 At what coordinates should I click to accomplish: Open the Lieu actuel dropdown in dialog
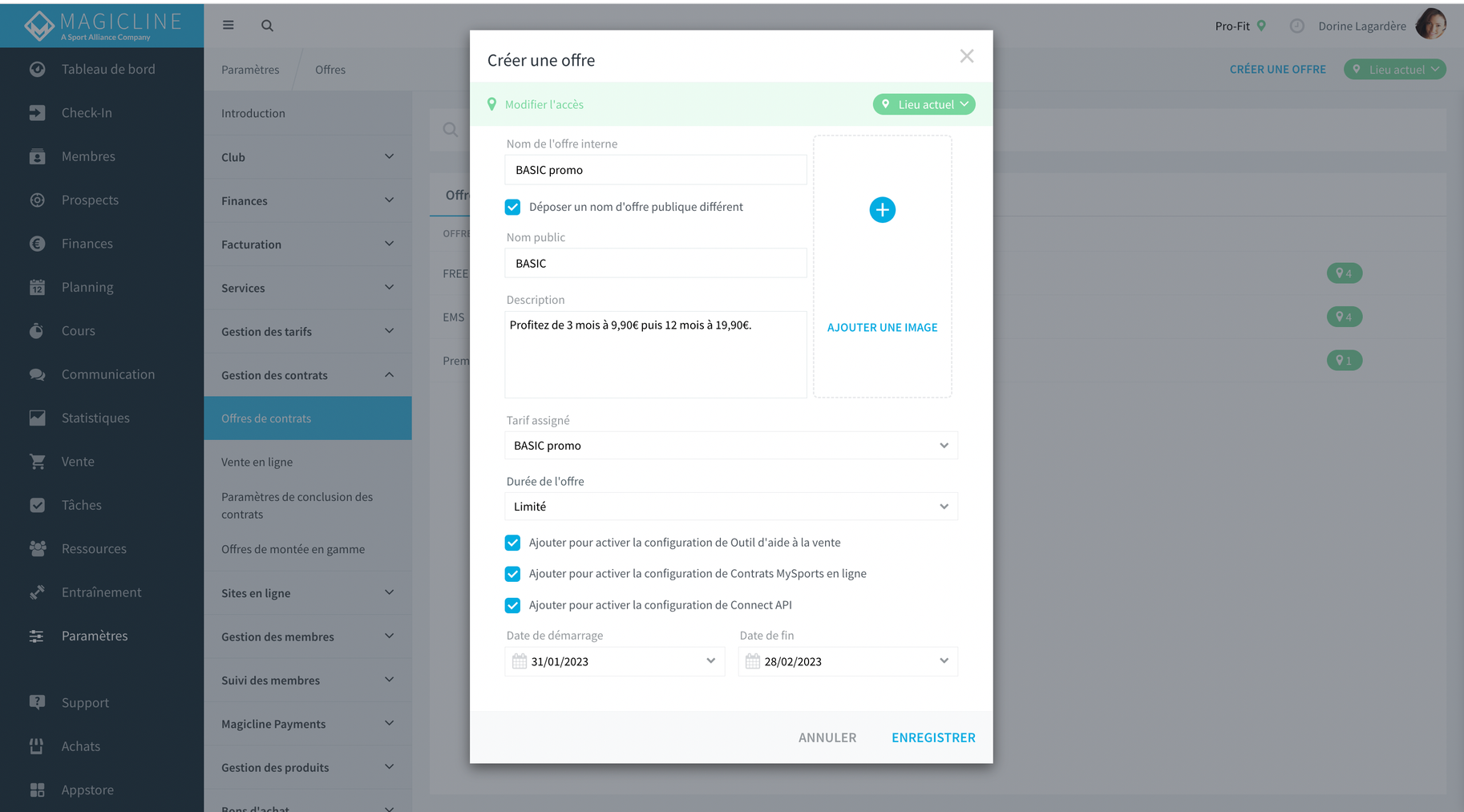tap(924, 104)
